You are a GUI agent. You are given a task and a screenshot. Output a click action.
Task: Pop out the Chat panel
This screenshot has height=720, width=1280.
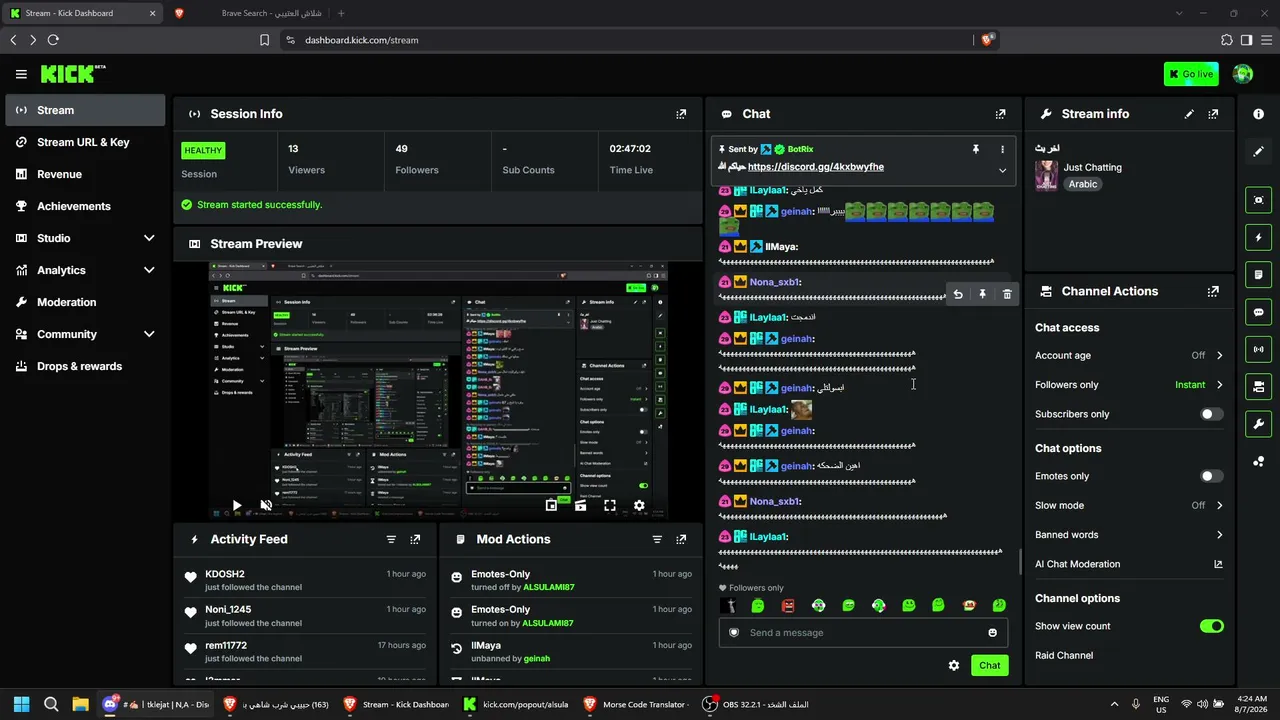[x=1000, y=114]
